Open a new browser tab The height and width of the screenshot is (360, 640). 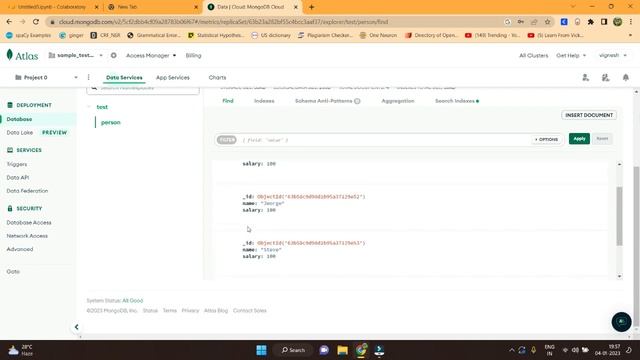311,7
